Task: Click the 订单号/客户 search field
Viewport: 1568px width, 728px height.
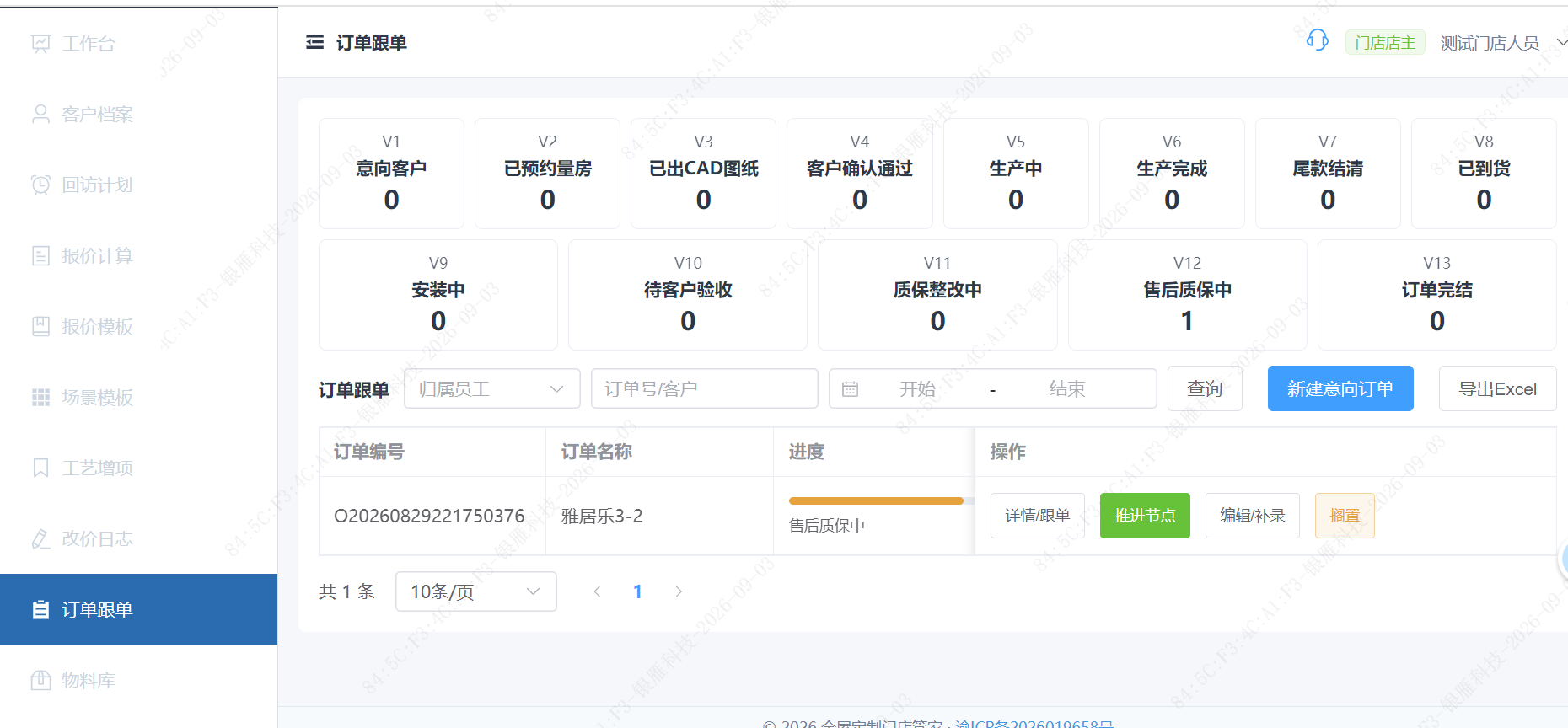Action: pos(705,388)
